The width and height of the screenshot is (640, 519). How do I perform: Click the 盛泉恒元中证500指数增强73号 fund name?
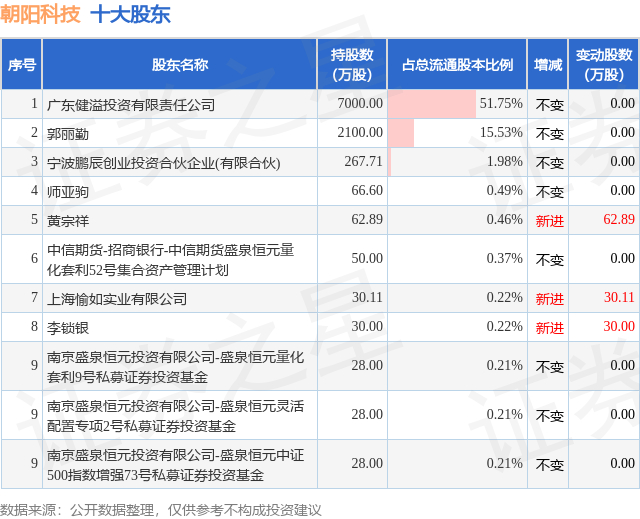176,464
